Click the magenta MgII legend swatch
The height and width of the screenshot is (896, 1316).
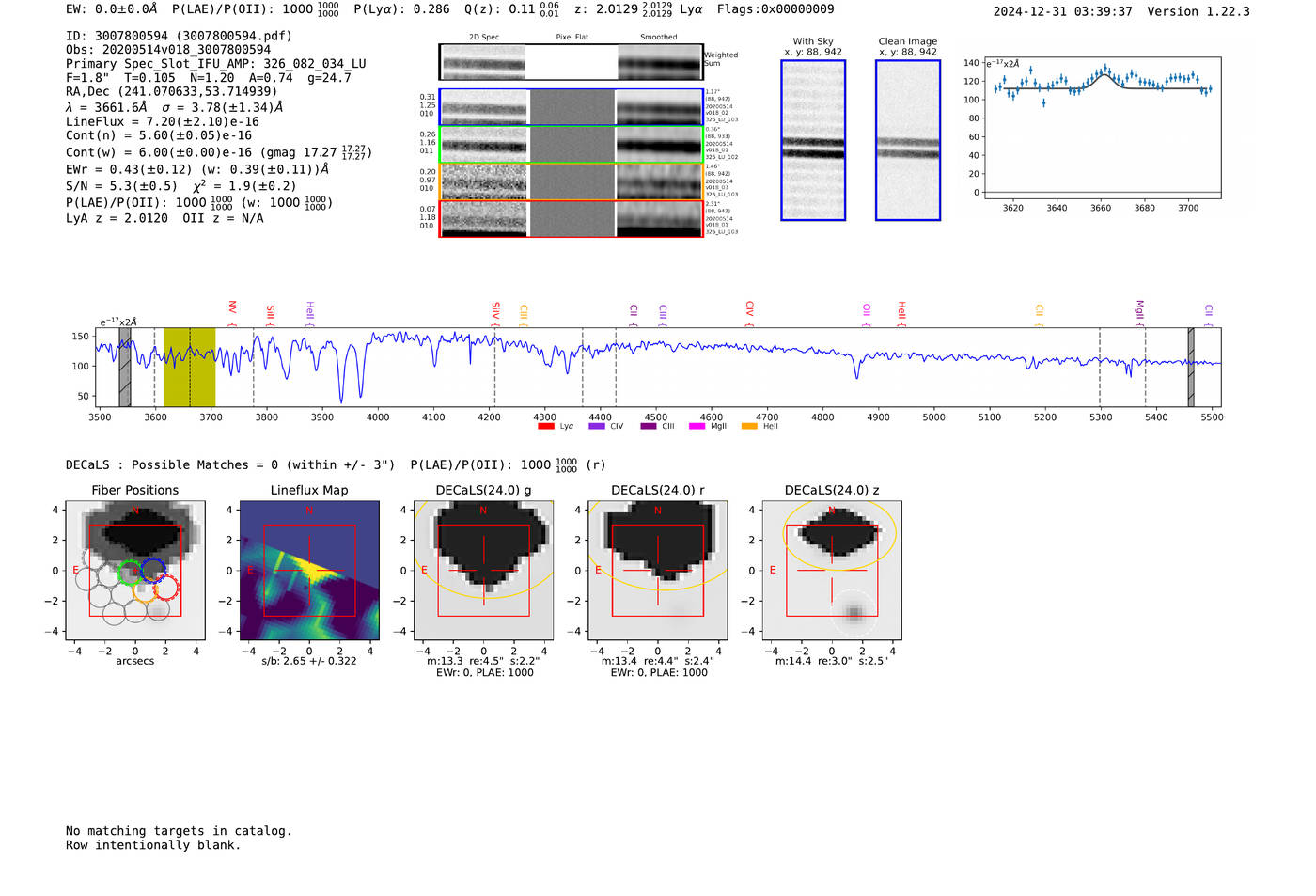pos(697,427)
